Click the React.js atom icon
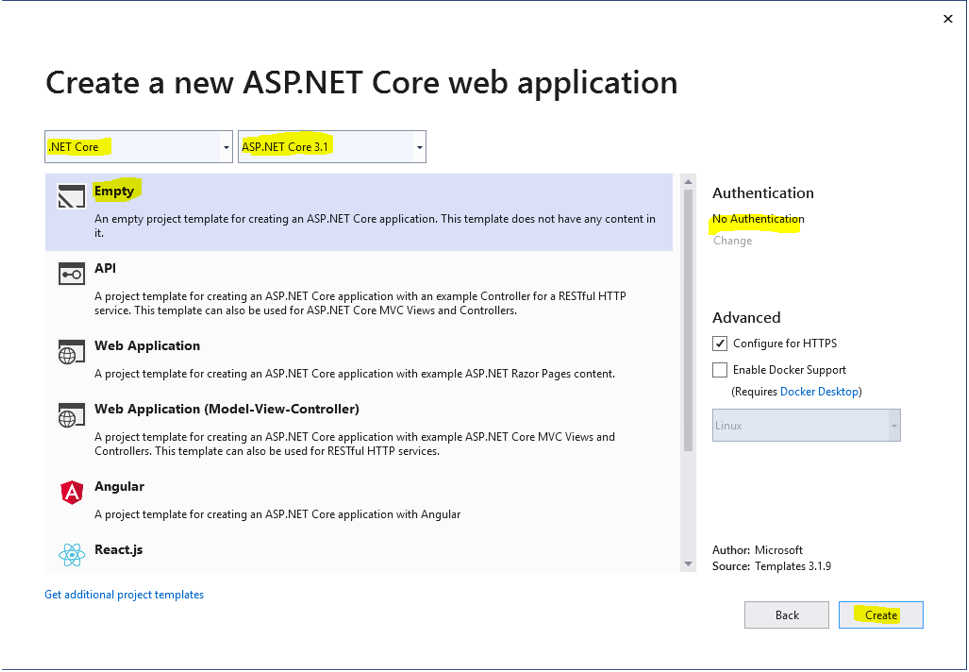The width and height of the screenshot is (969, 672). (x=72, y=555)
